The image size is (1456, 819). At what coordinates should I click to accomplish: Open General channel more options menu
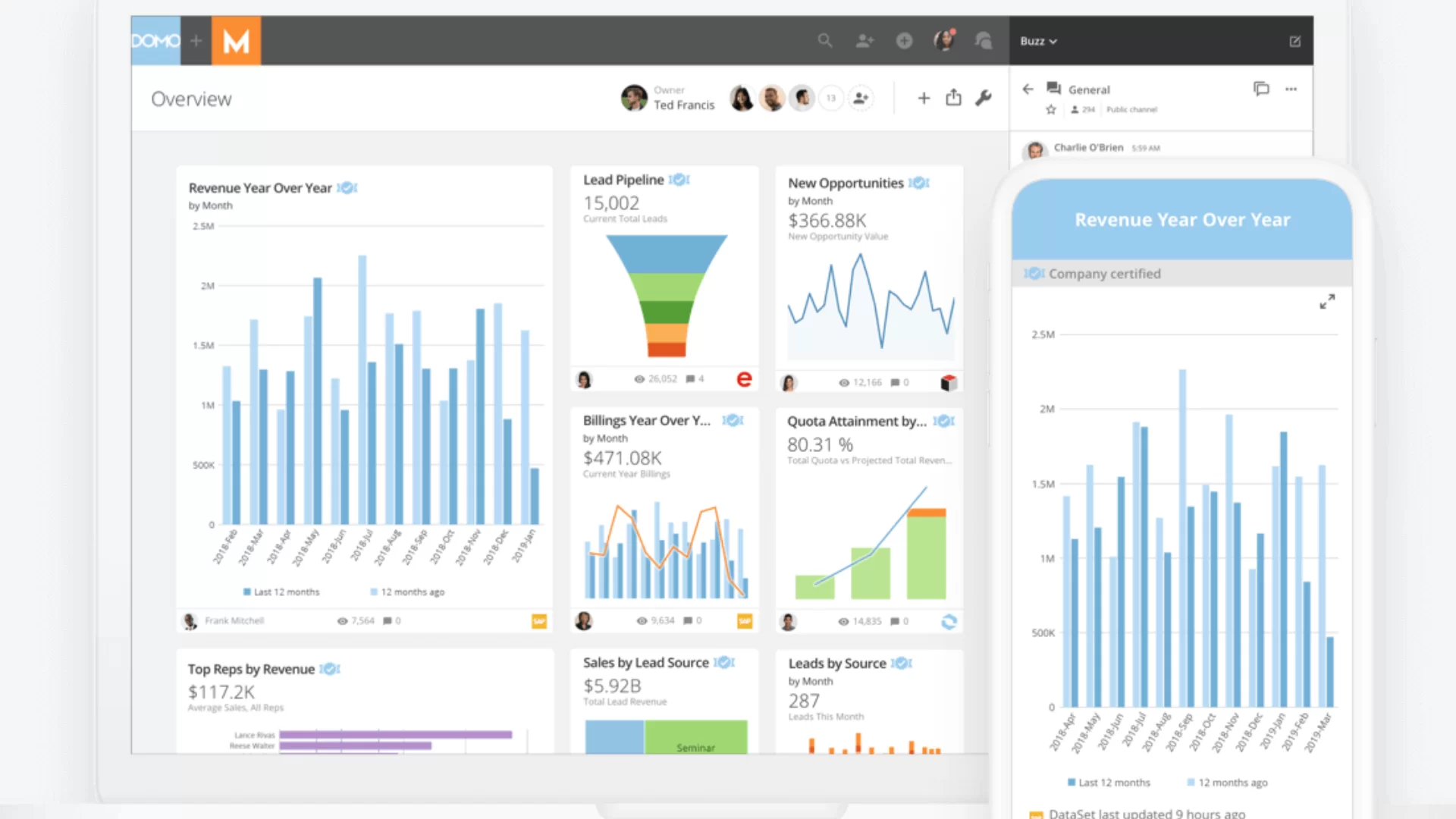[1291, 89]
